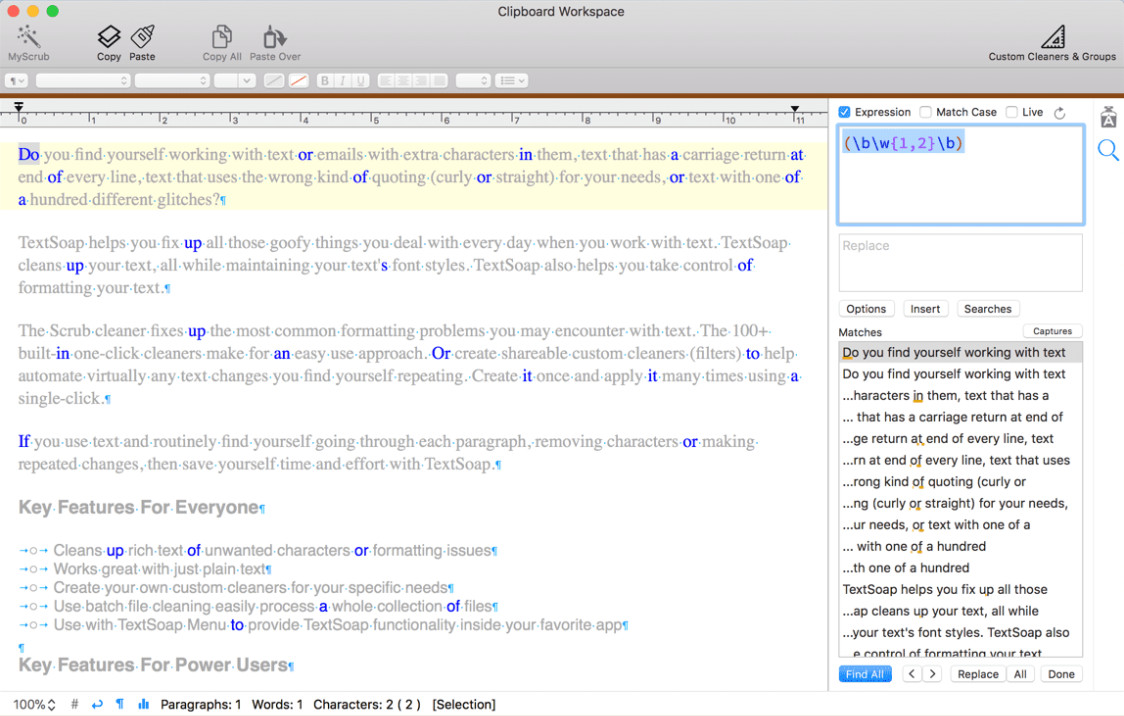Open the paragraph style dropdown

click(x=16, y=80)
